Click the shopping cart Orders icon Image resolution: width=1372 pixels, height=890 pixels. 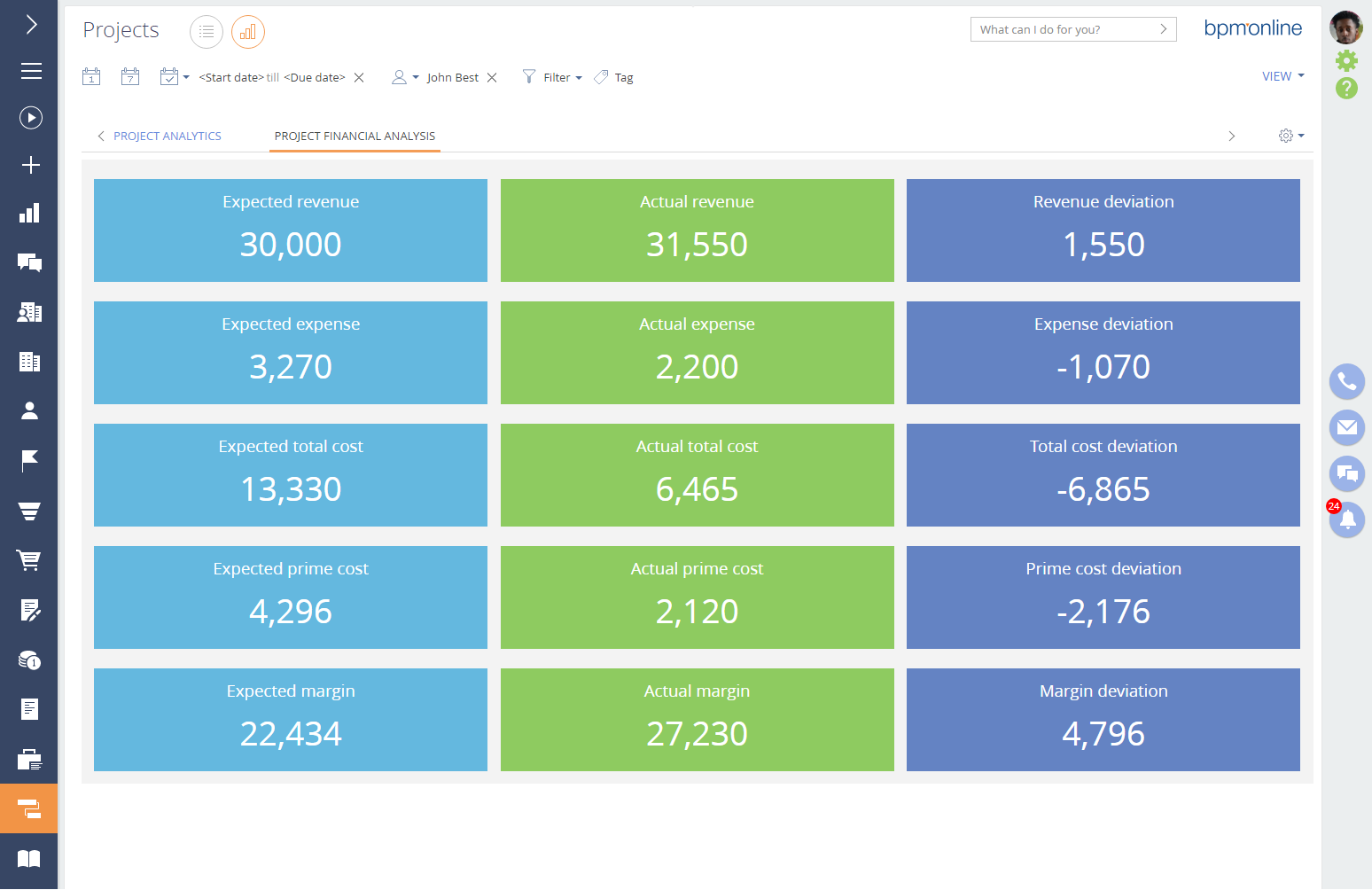[x=29, y=559]
